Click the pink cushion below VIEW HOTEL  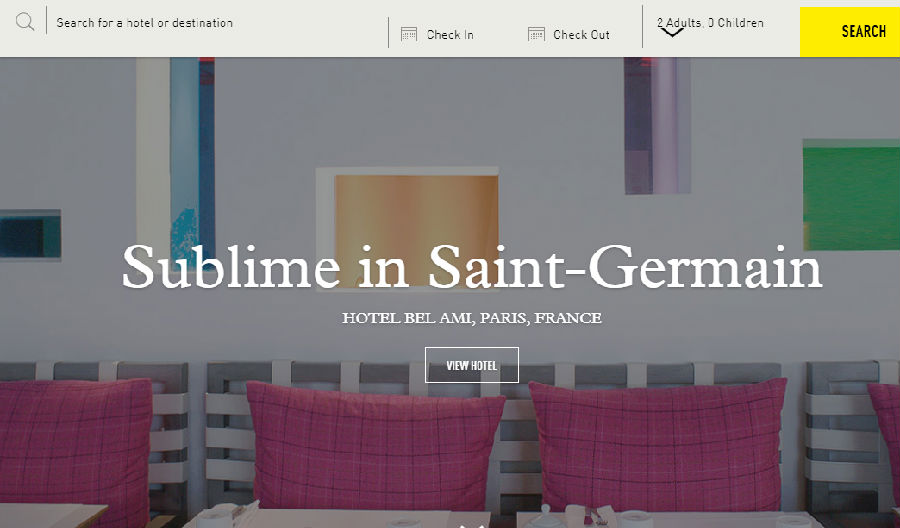376,447
